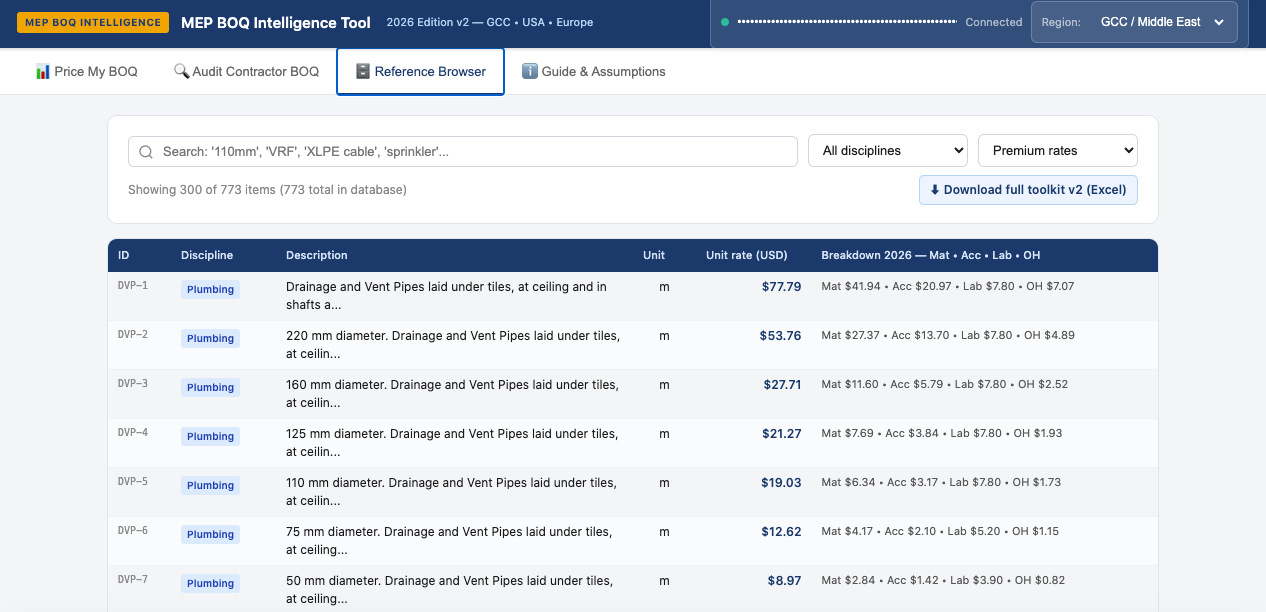
Task: Click the masked API key field
Action: click(x=847, y=22)
